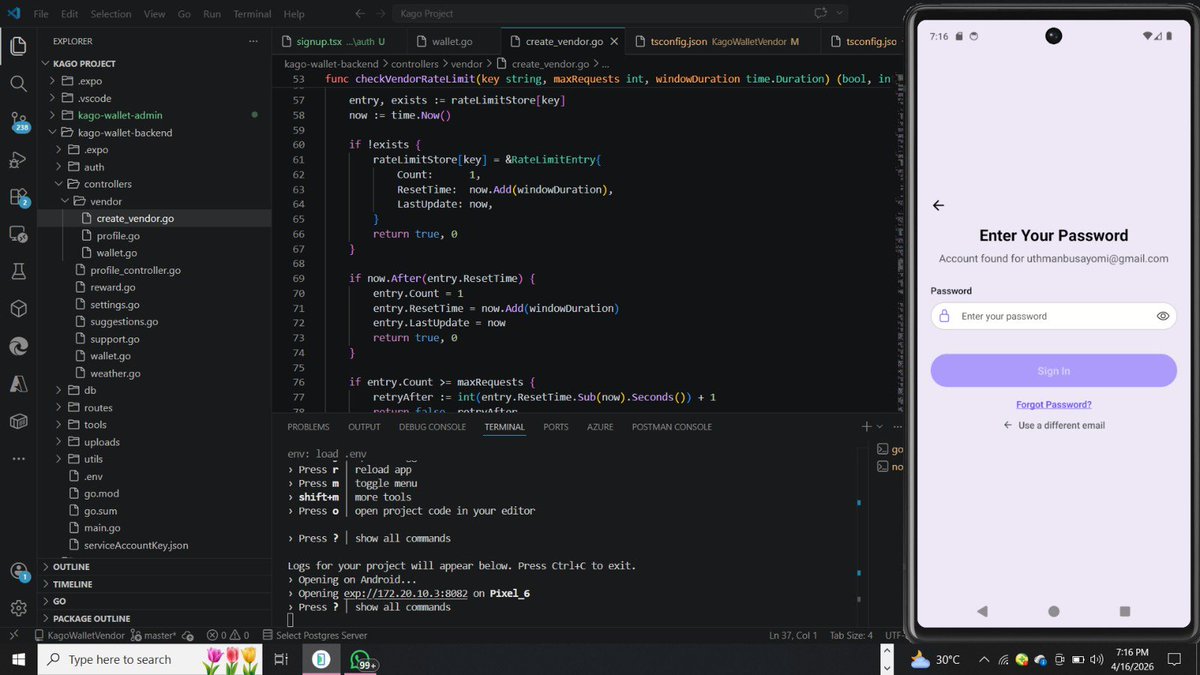This screenshot has height=675, width=1200.
Task: Open WhatsApp from the taskbar
Action: pos(360,660)
